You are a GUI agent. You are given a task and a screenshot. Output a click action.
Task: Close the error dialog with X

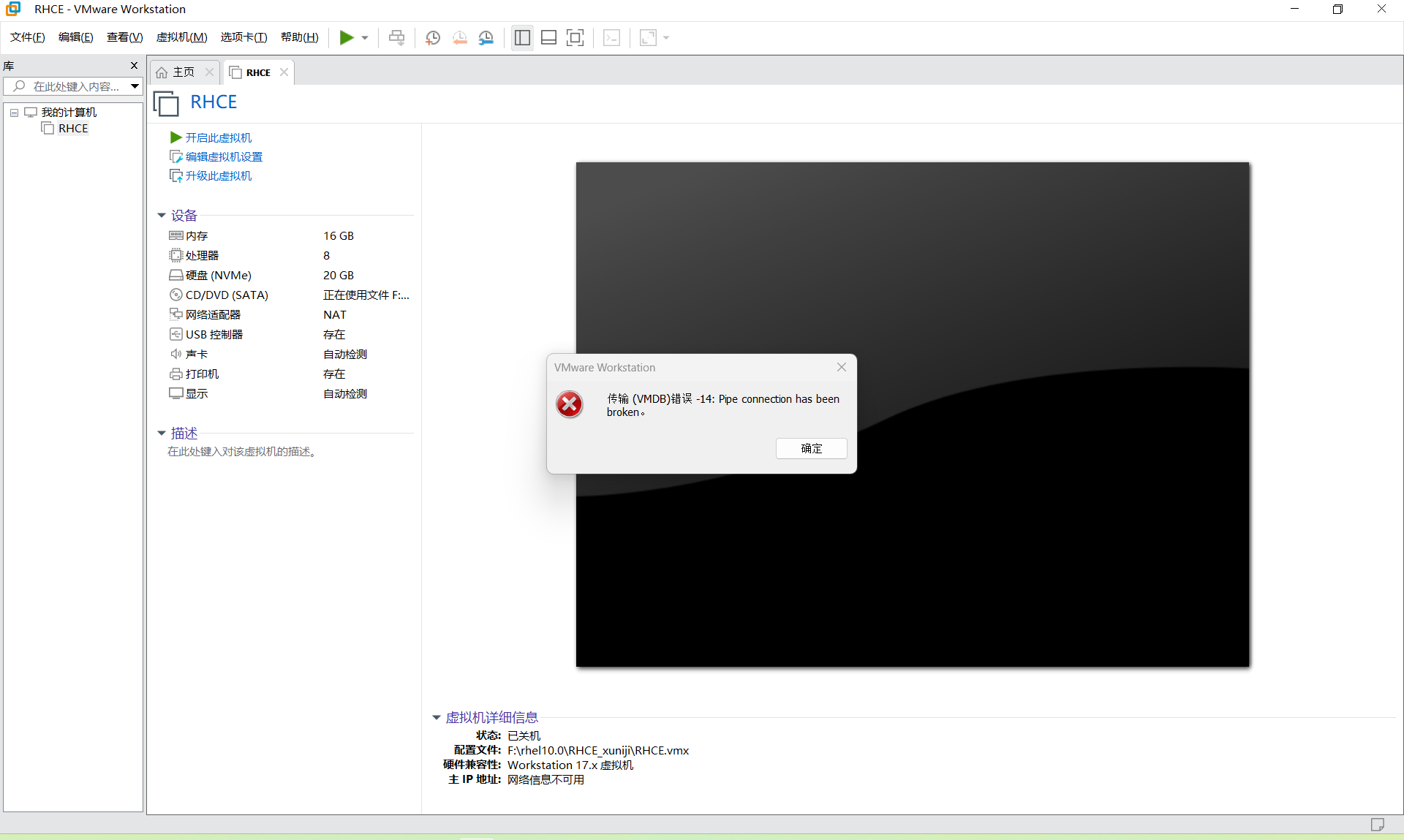click(842, 367)
